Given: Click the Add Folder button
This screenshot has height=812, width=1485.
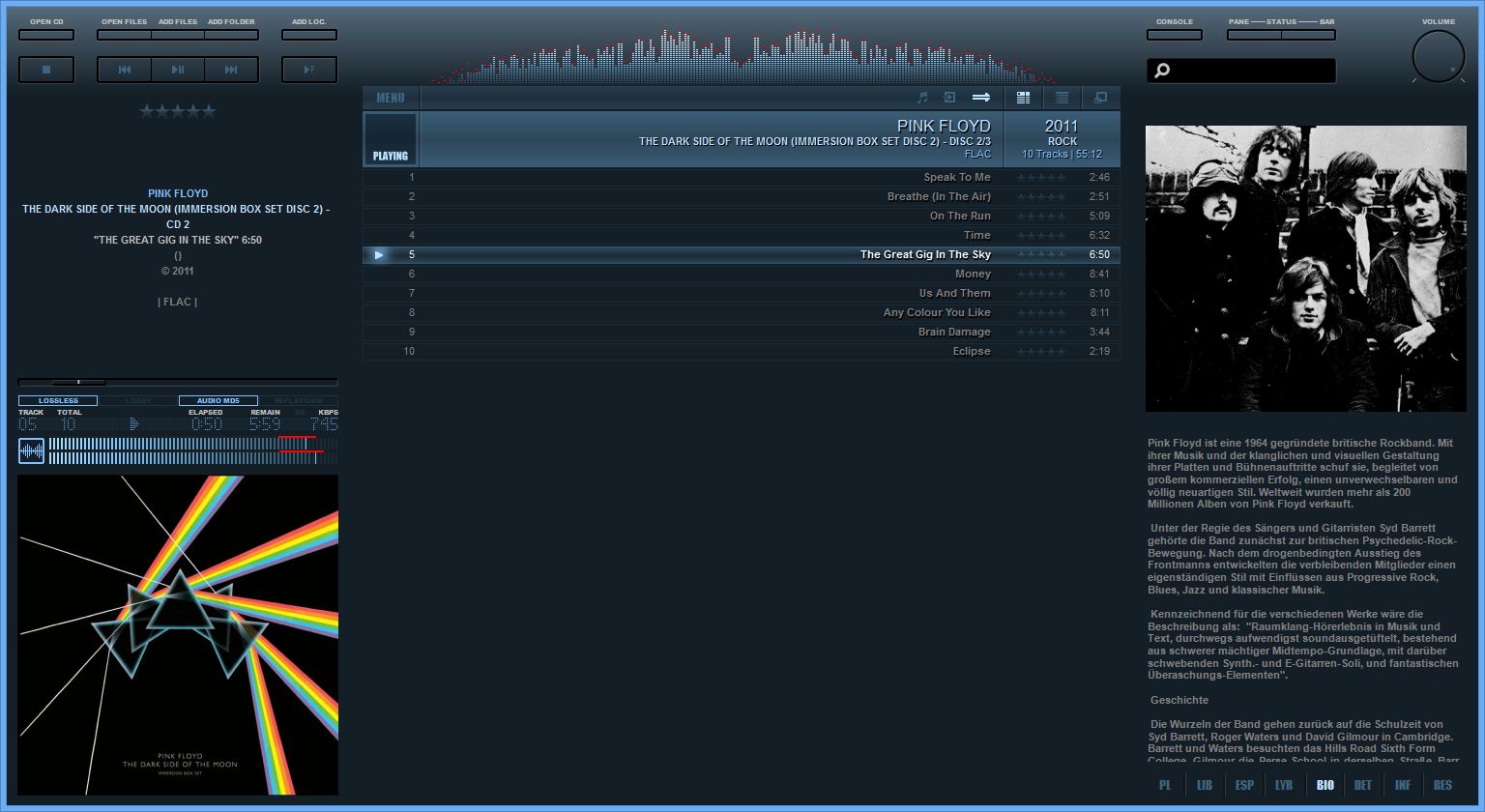Looking at the screenshot, I should pos(231,35).
